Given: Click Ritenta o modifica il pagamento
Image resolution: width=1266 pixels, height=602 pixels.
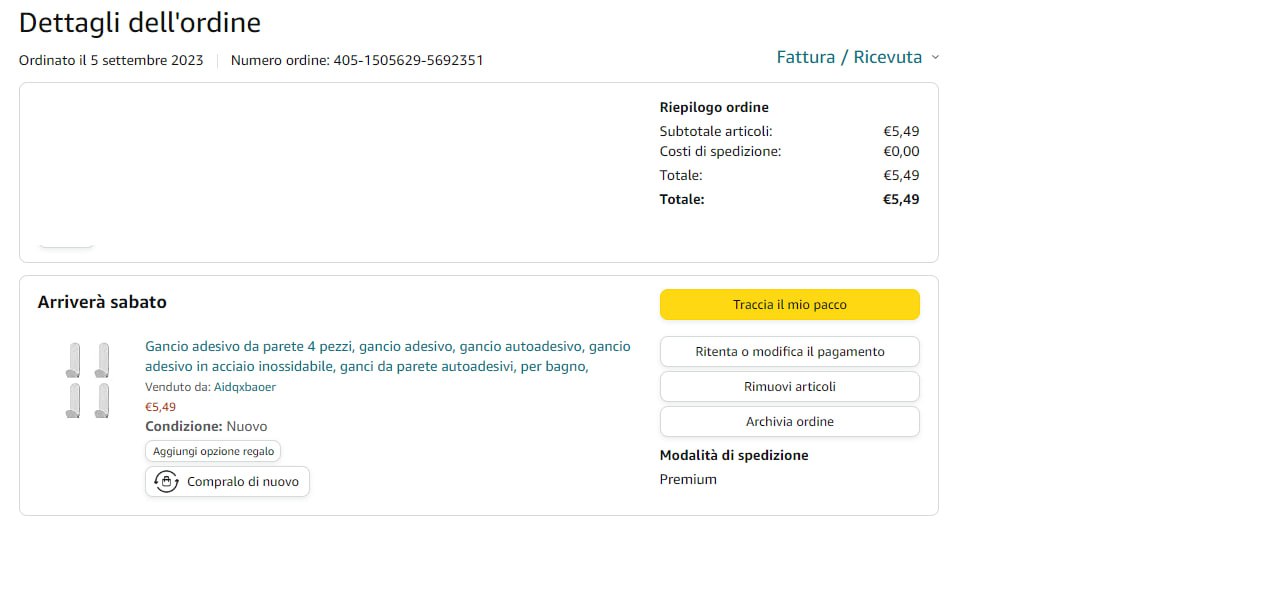Looking at the screenshot, I should click(x=789, y=352).
